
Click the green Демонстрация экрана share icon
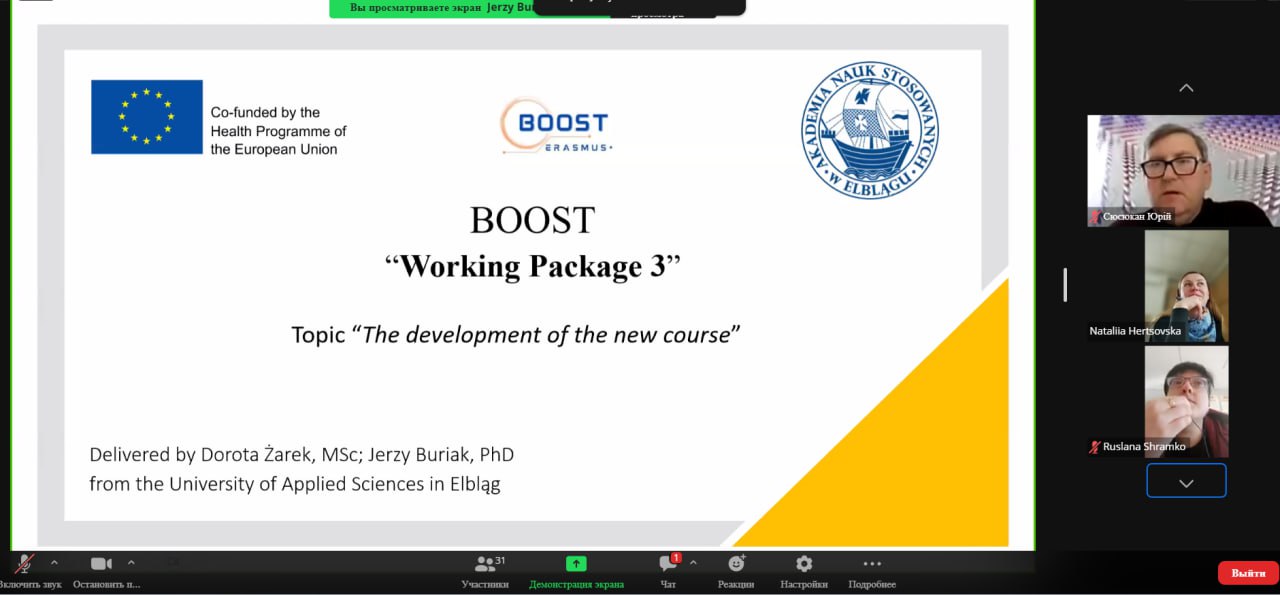click(x=576, y=564)
